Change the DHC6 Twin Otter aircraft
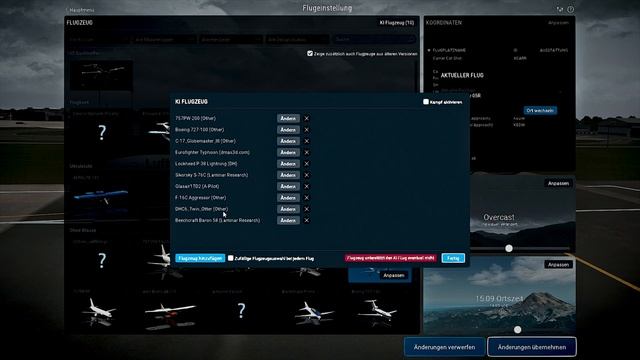Screen dimensions: 640x360 (x=288, y=209)
